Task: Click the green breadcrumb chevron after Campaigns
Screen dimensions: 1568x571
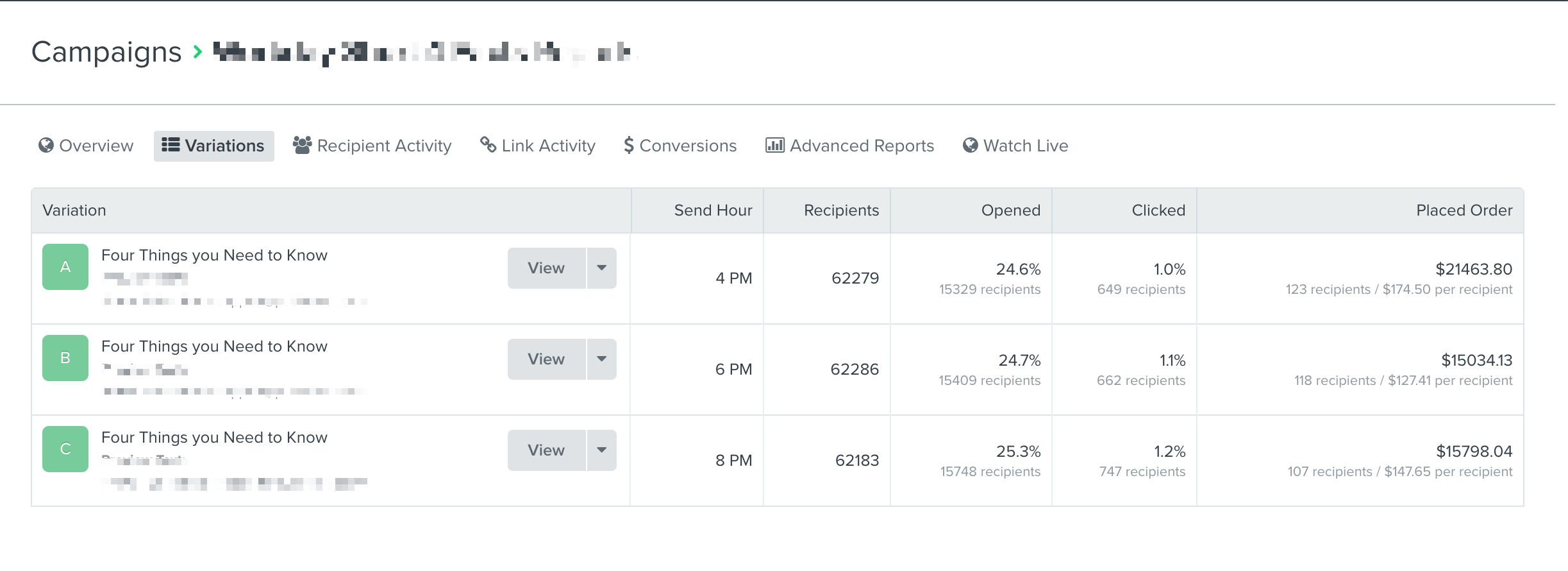Action: coord(197,52)
